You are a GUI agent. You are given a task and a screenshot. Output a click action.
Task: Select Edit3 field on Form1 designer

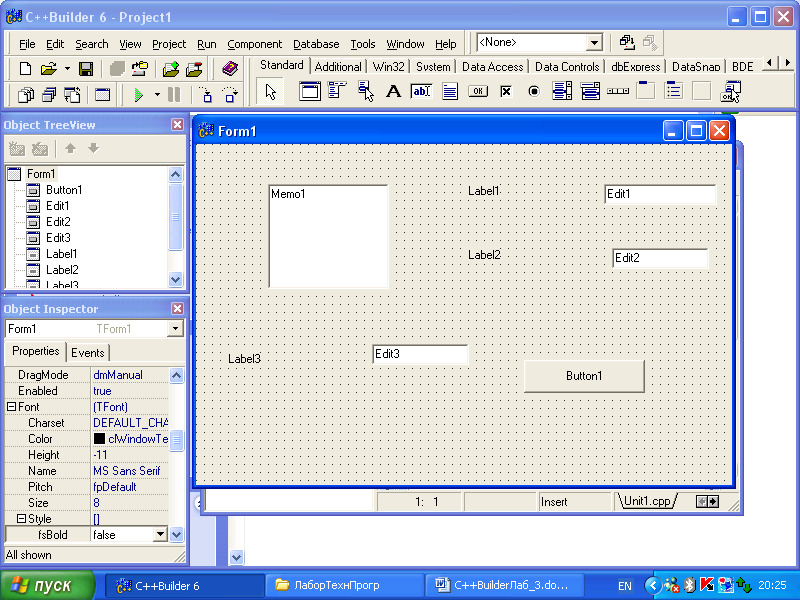[420, 354]
